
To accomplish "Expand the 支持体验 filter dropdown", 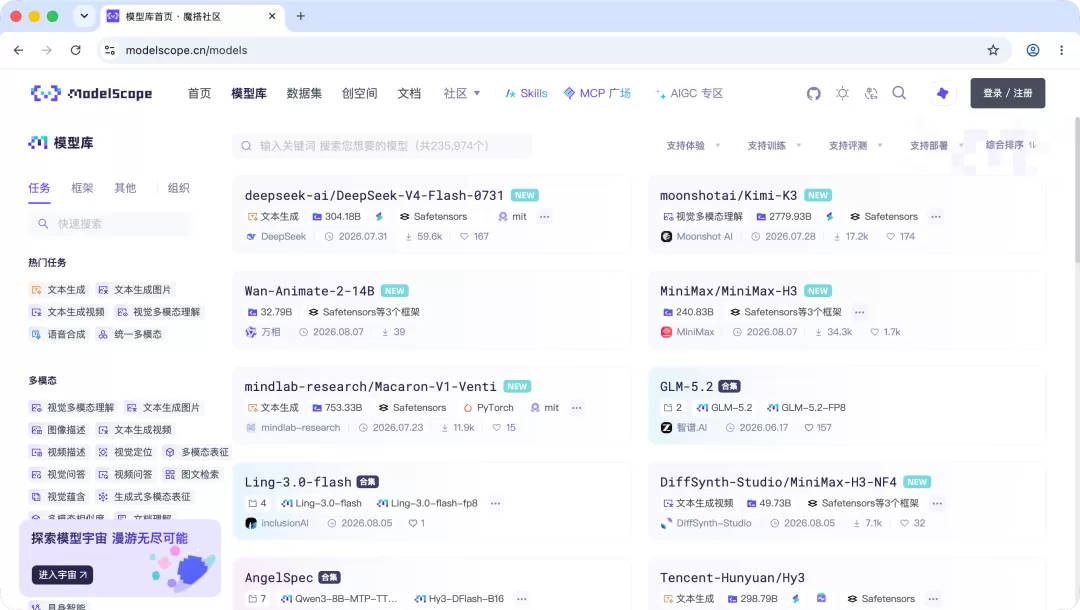I will coord(693,145).
